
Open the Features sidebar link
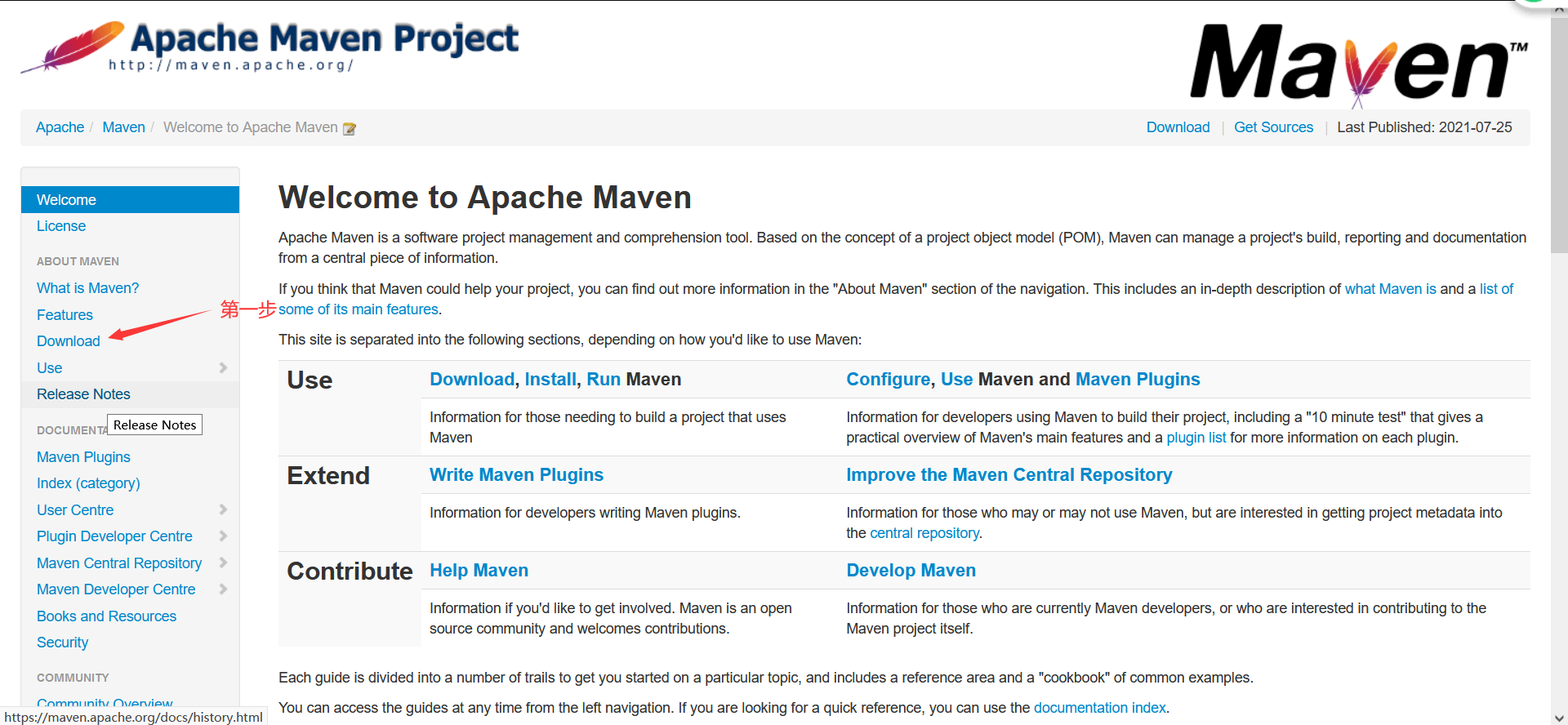(x=65, y=315)
